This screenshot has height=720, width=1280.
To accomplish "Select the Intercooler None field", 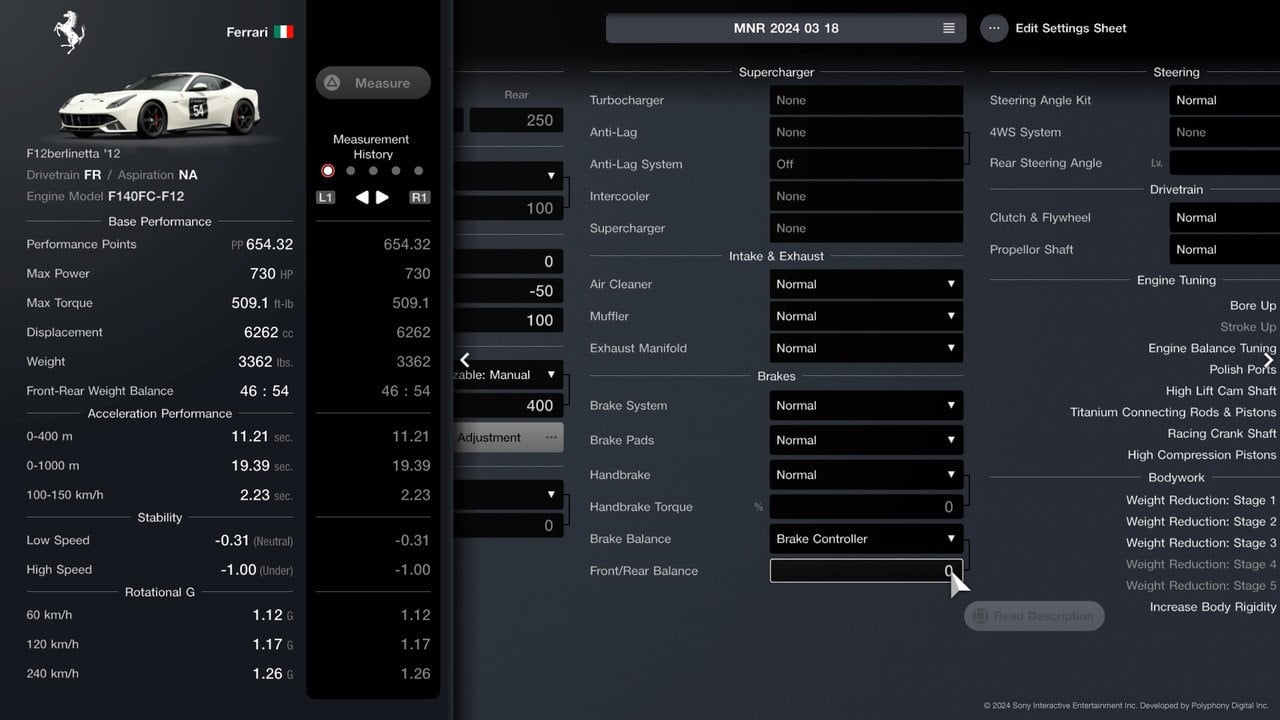I will 866,196.
